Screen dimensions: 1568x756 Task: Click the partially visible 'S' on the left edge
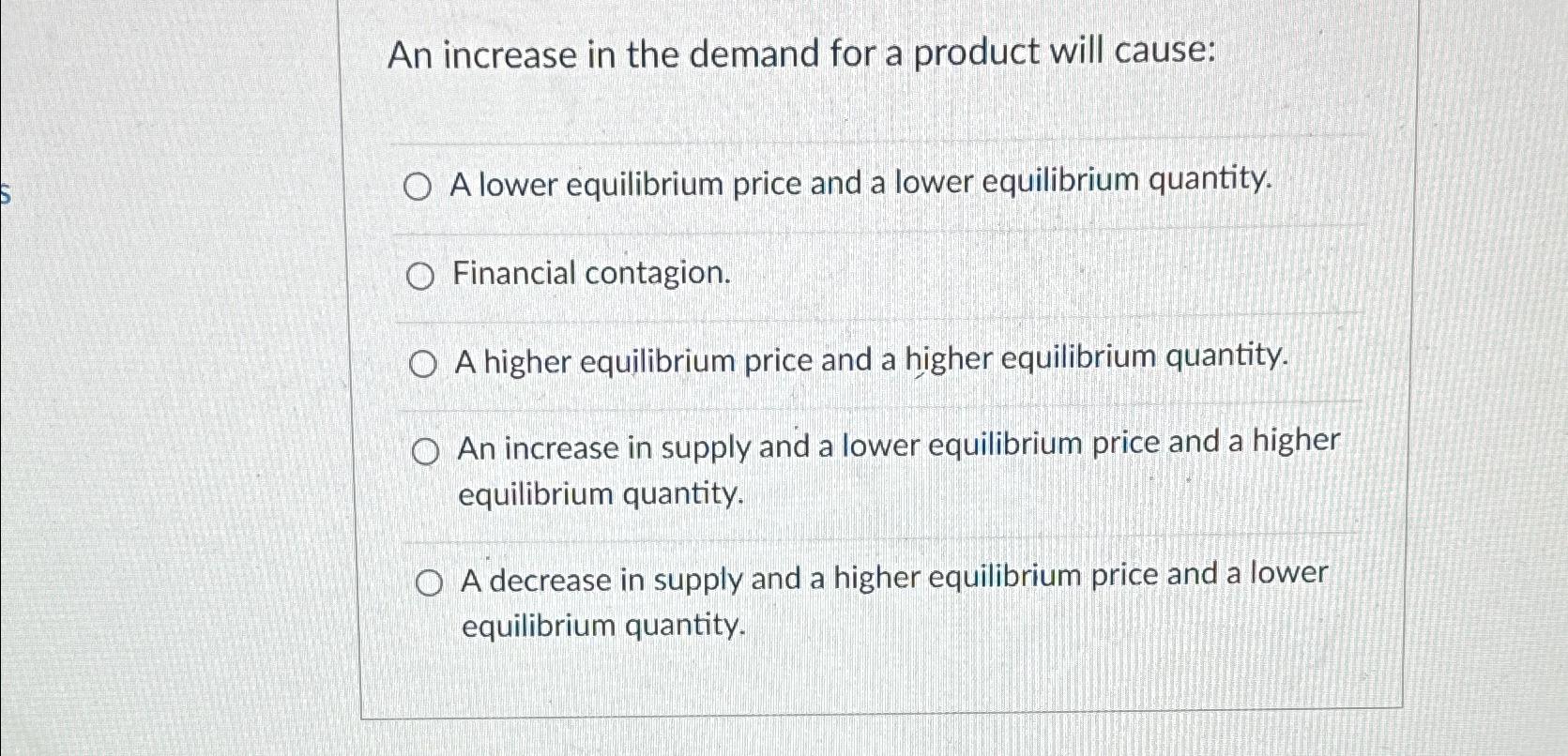pos(6,194)
